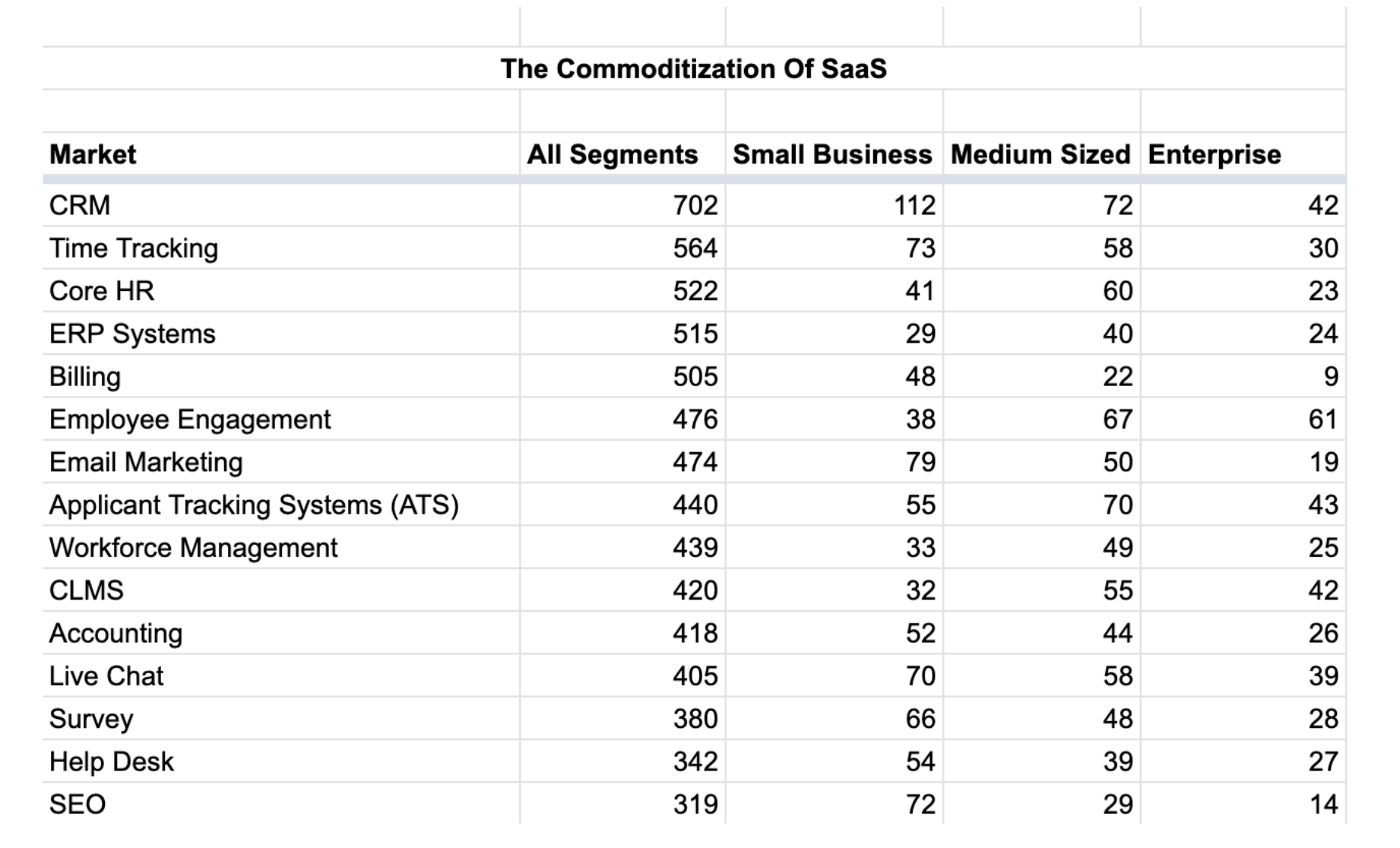Select the 'Employee Engagement' market cell
The width and height of the screenshot is (1400, 848).
coord(190,419)
